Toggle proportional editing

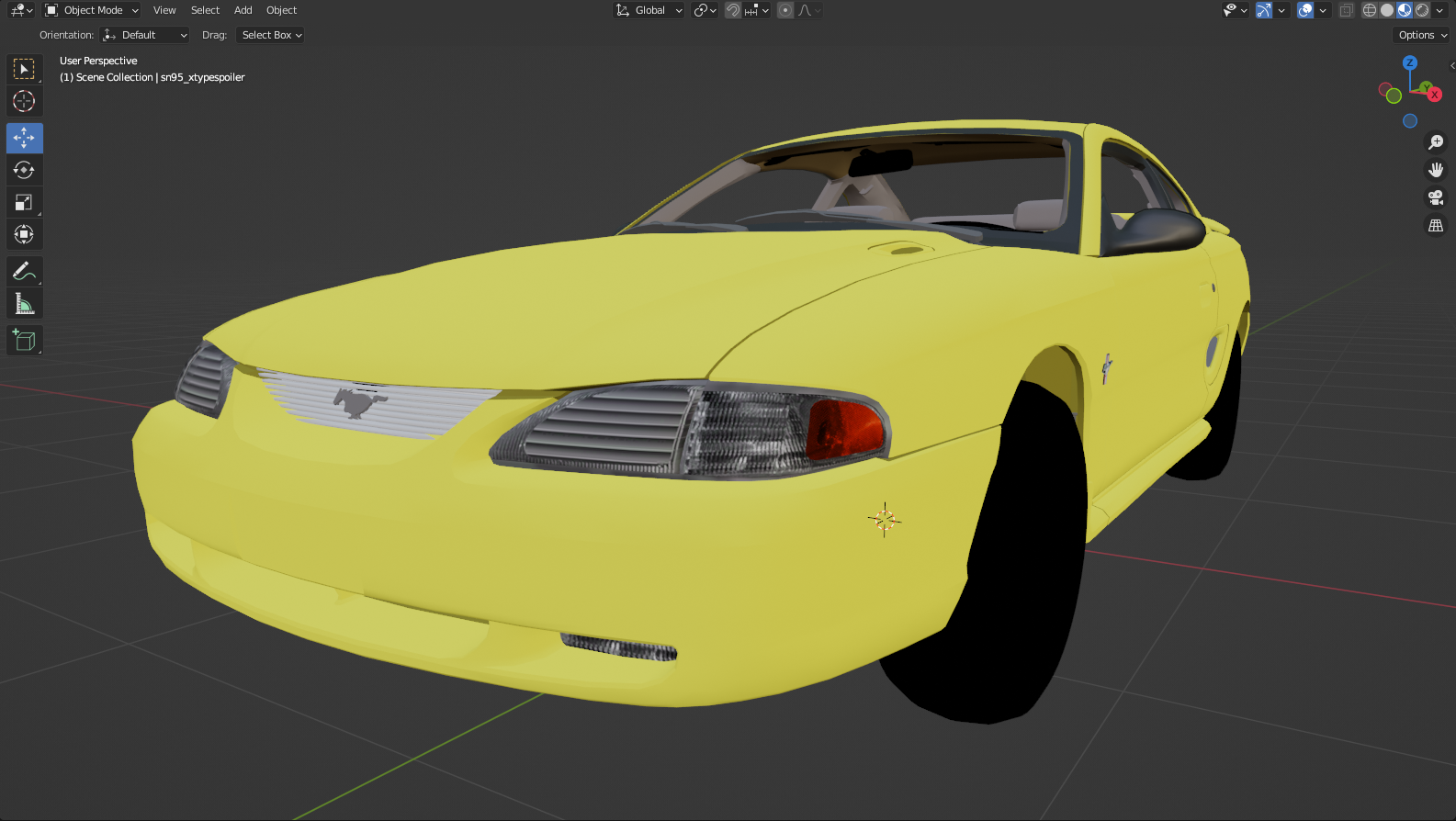[x=785, y=10]
